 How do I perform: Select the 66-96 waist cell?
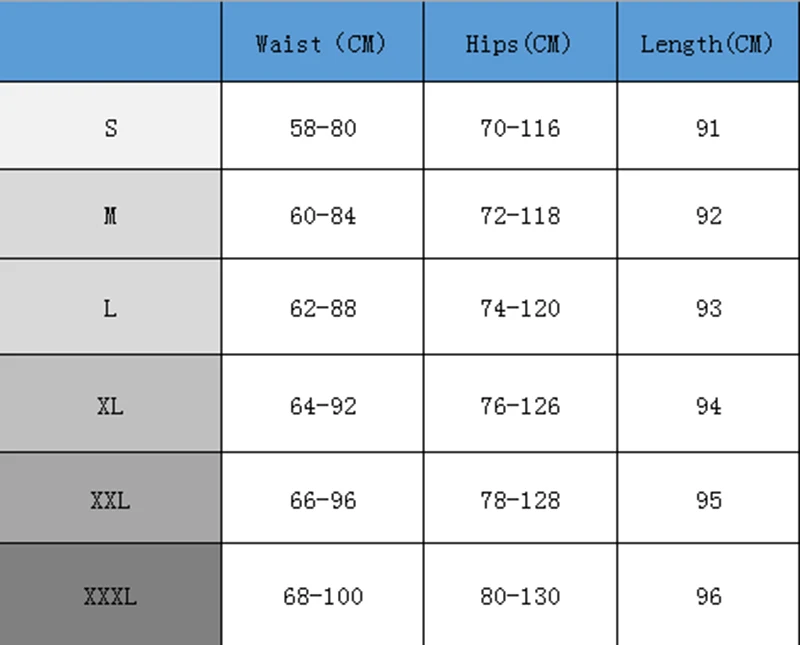tap(322, 498)
